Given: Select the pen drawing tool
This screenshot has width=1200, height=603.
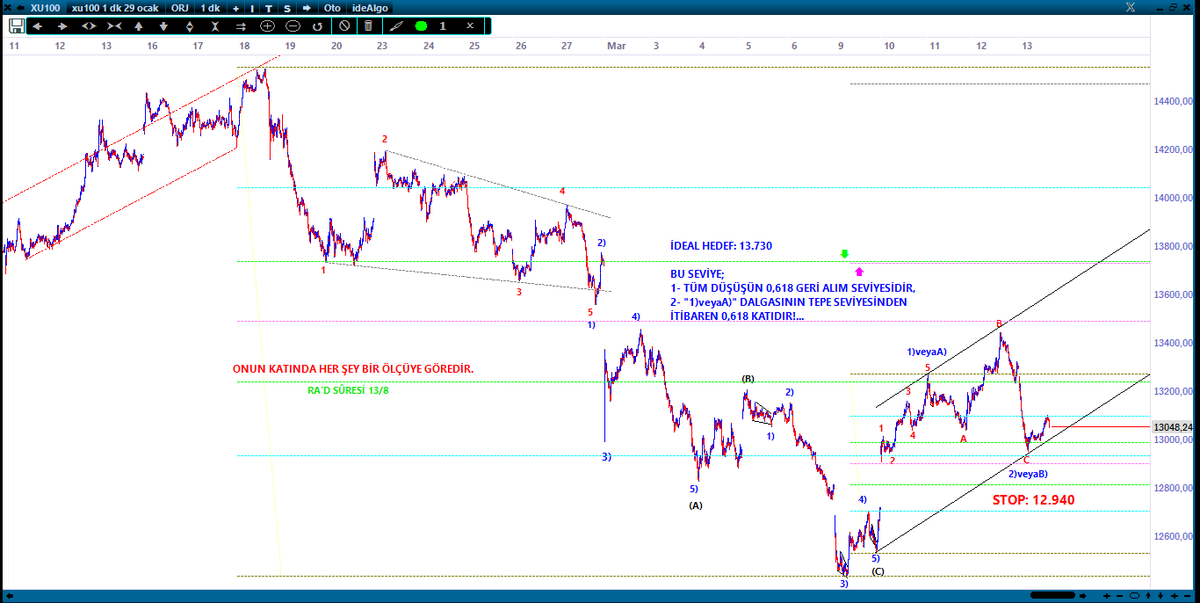Looking at the screenshot, I should pyautogui.click(x=394, y=26).
